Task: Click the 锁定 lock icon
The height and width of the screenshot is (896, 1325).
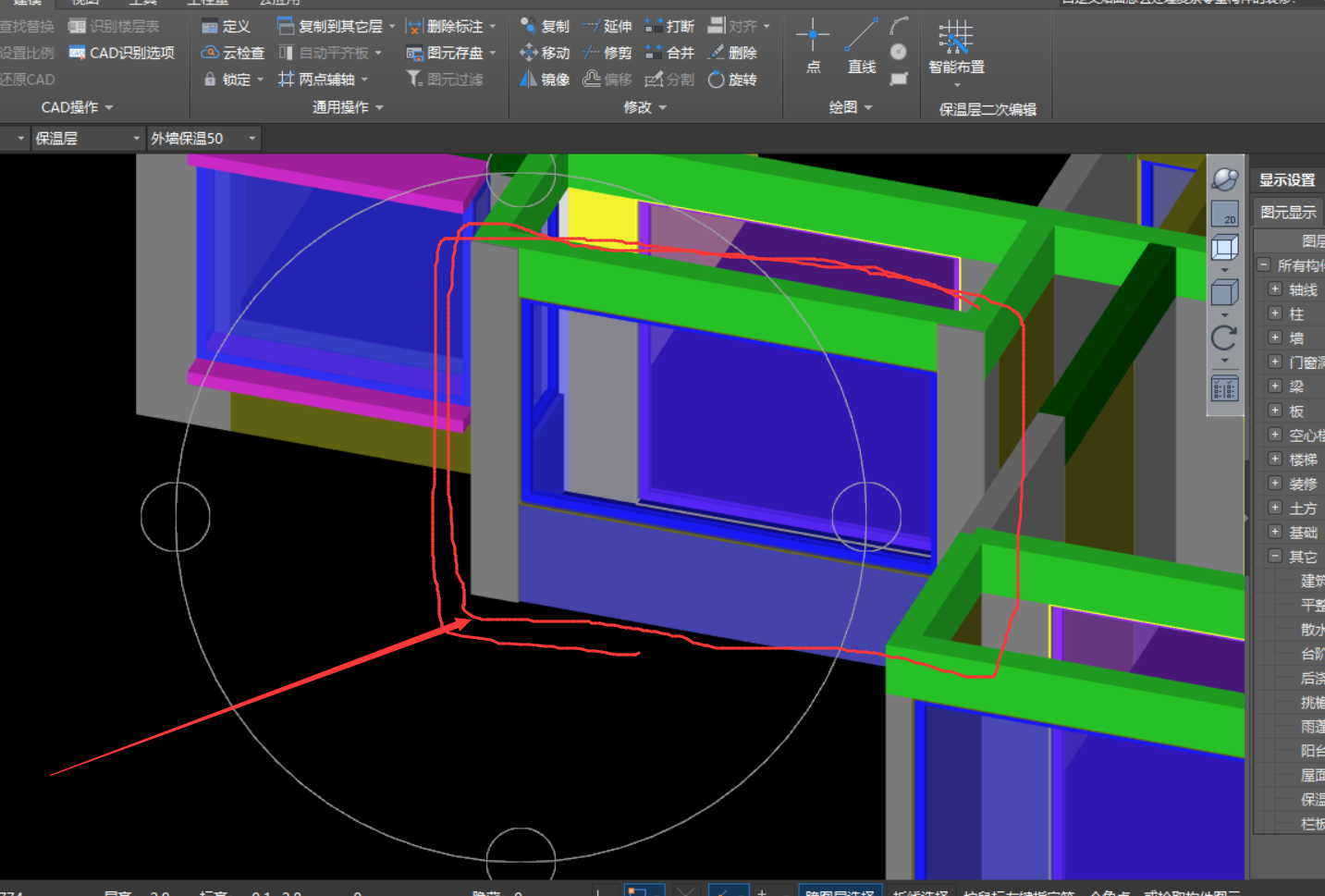Action: click(x=210, y=80)
